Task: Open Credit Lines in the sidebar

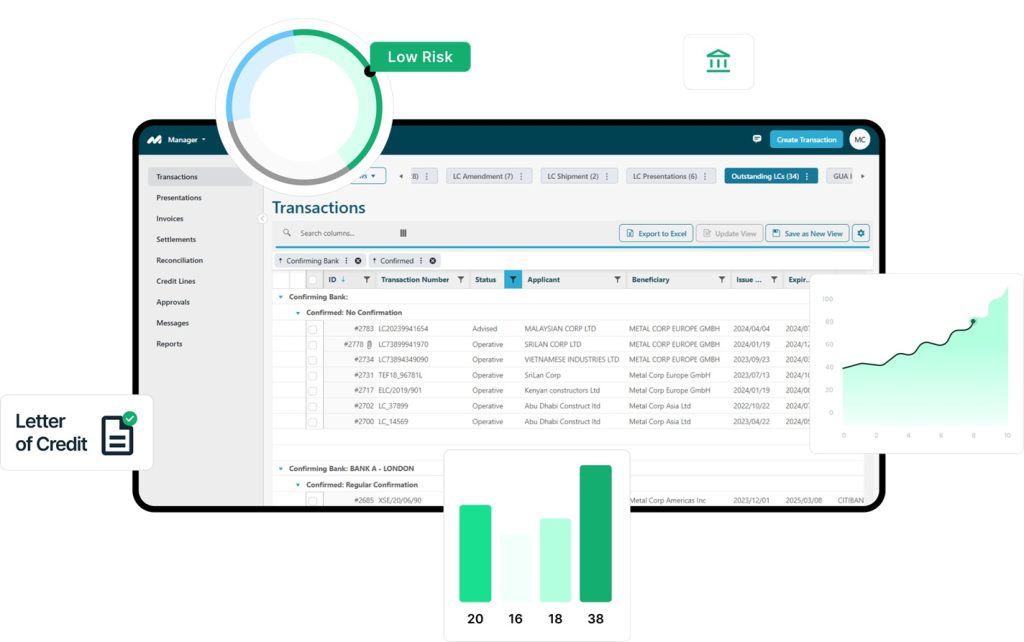Action: tap(176, 281)
